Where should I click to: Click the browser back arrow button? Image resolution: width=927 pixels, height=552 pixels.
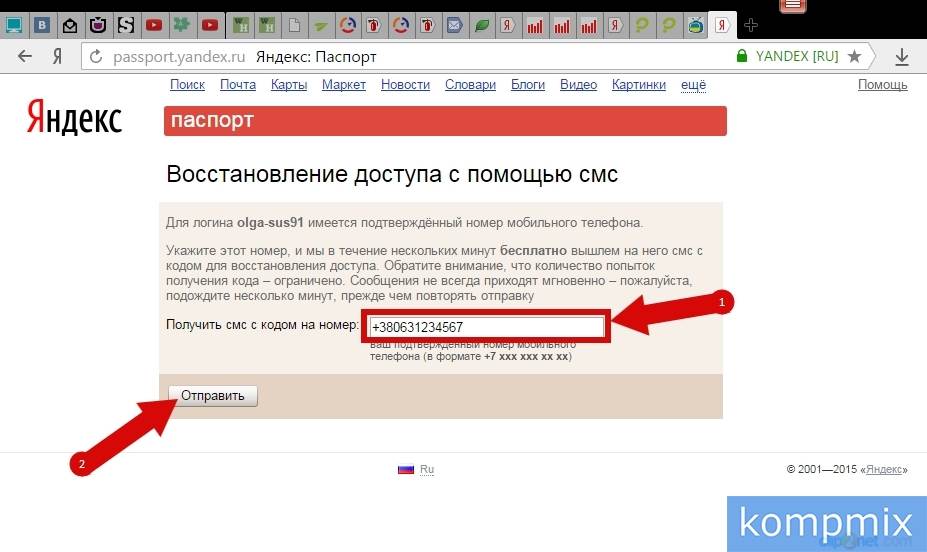[22, 56]
